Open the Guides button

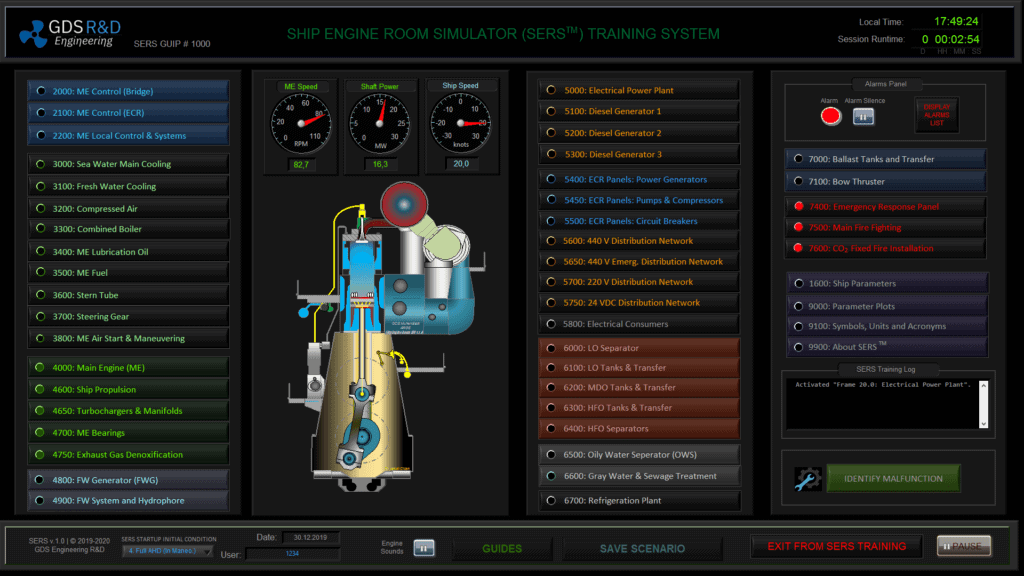(502, 549)
